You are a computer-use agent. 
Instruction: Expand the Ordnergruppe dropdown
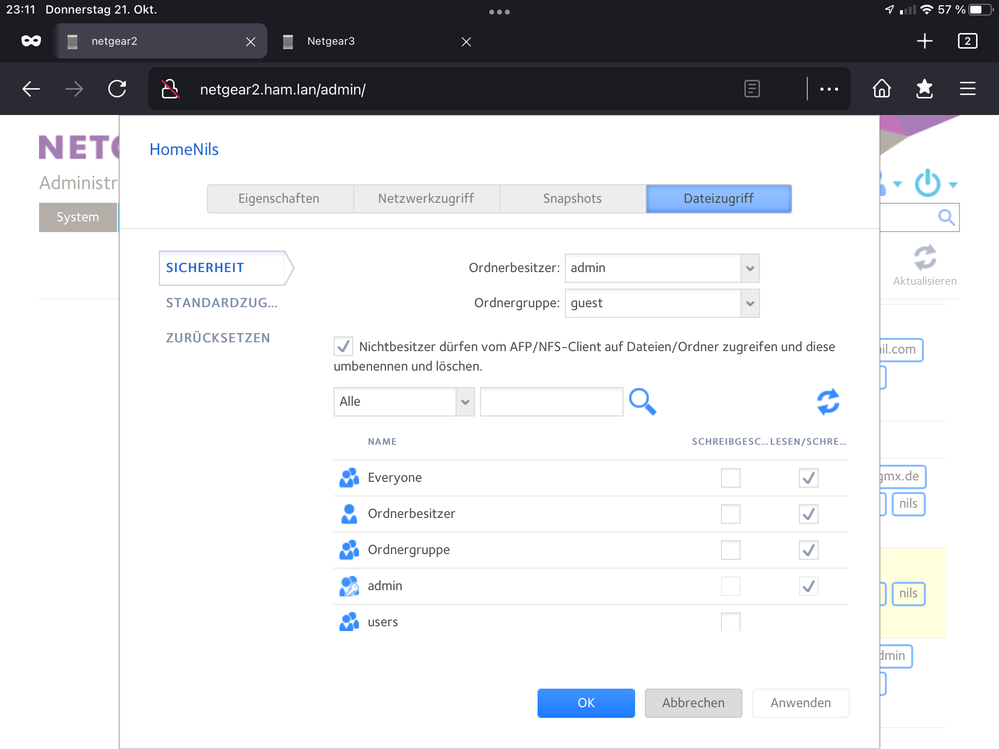(x=749, y=303)
